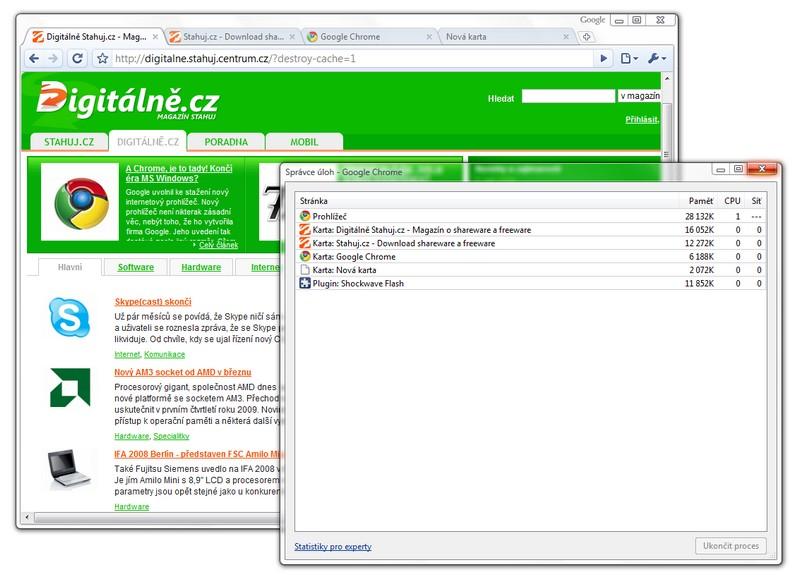
Task: Open the STAHUJ.CZ site tab
Action: [69, 142]
